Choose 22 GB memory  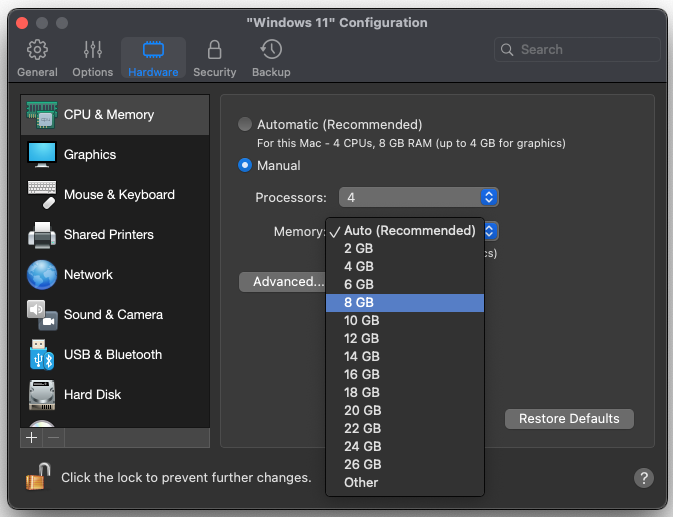(405, 429)
